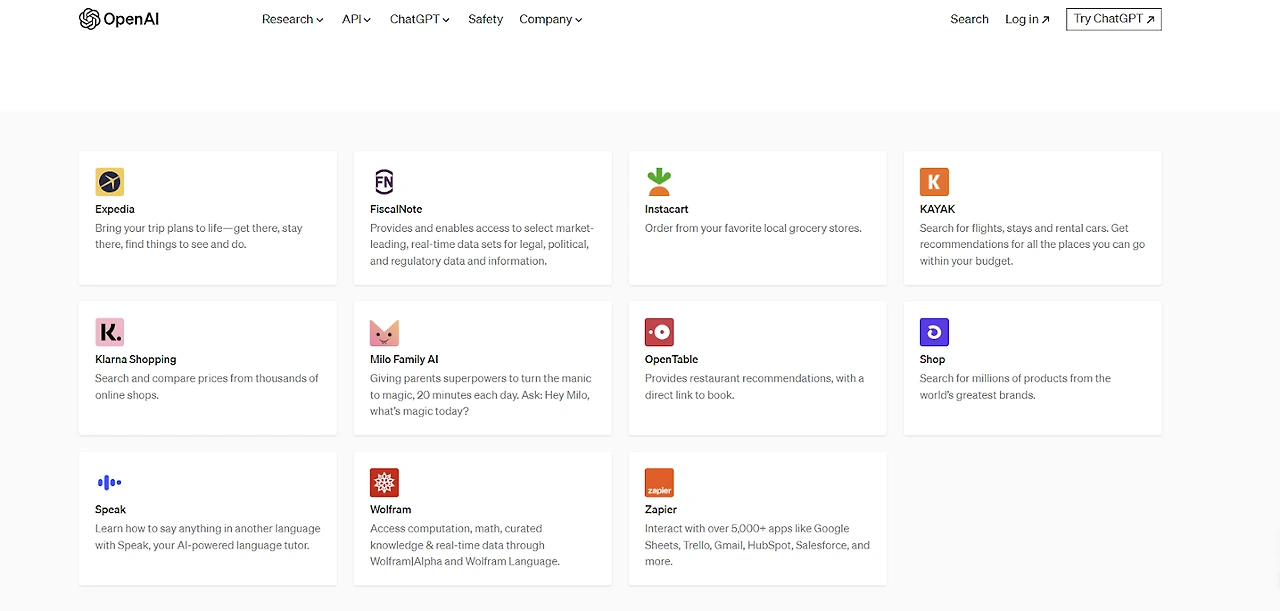1280x611 pixels.
Task: Click the Speak soundwave icon
Action: pyautogui.click(x=110, y=482)
